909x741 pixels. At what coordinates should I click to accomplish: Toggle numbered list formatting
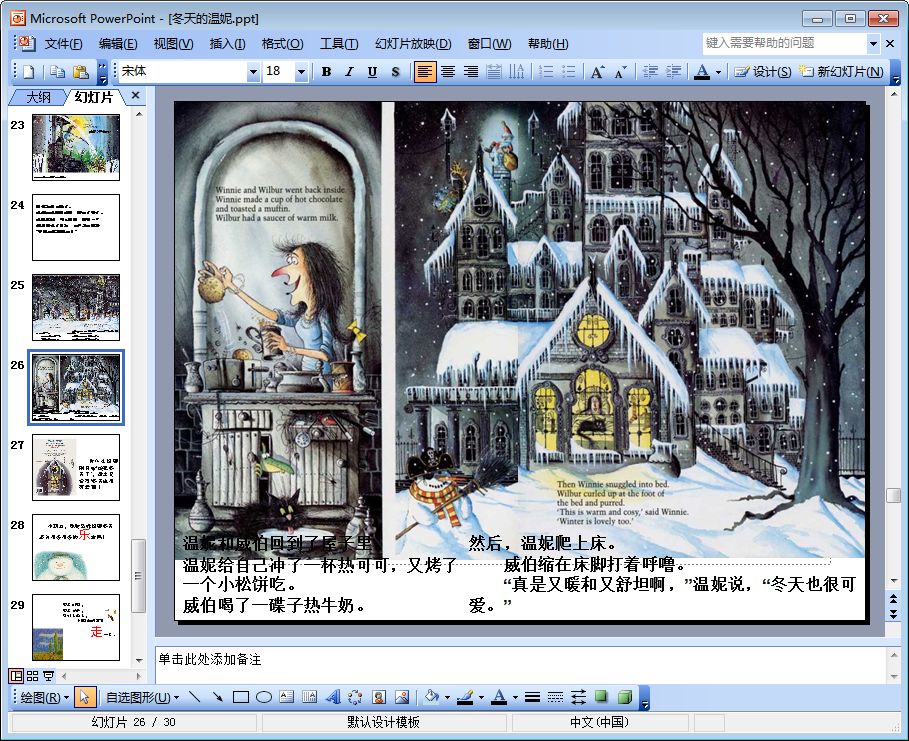(x=546, y=72)
